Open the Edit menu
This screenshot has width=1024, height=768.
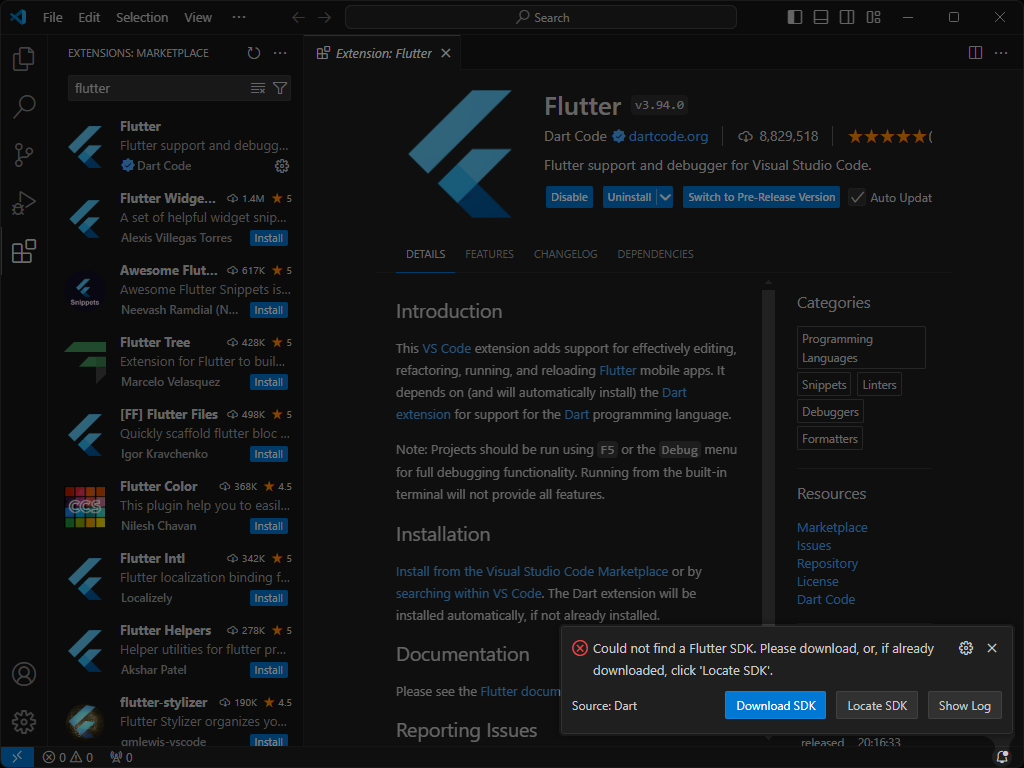click(89, 18)
